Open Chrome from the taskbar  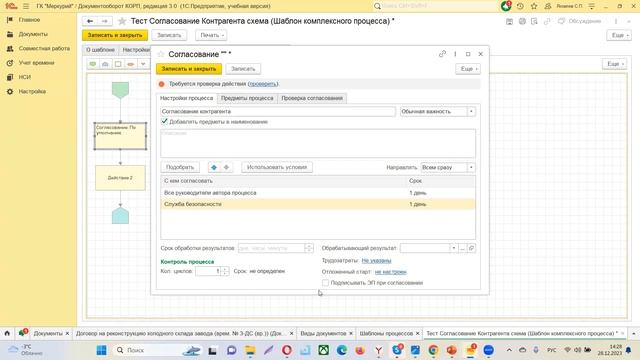(x=433, y=350)
